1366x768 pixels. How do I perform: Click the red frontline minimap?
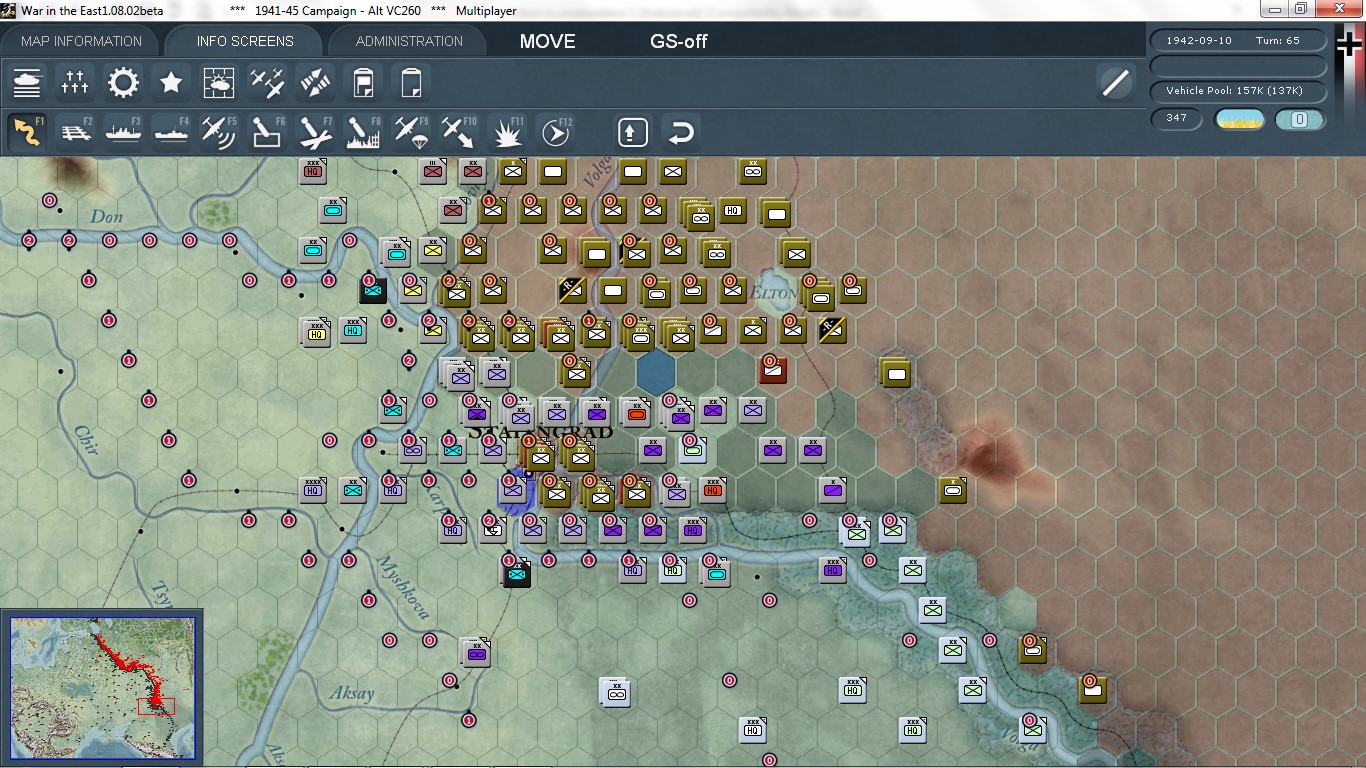point(102,687)
